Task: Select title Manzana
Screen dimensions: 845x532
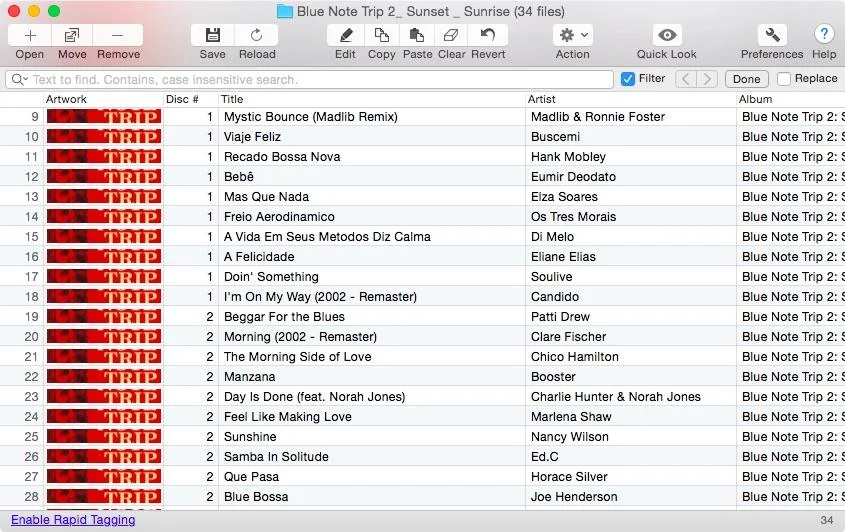Action: pyautogui.click(x=250, y=377)
